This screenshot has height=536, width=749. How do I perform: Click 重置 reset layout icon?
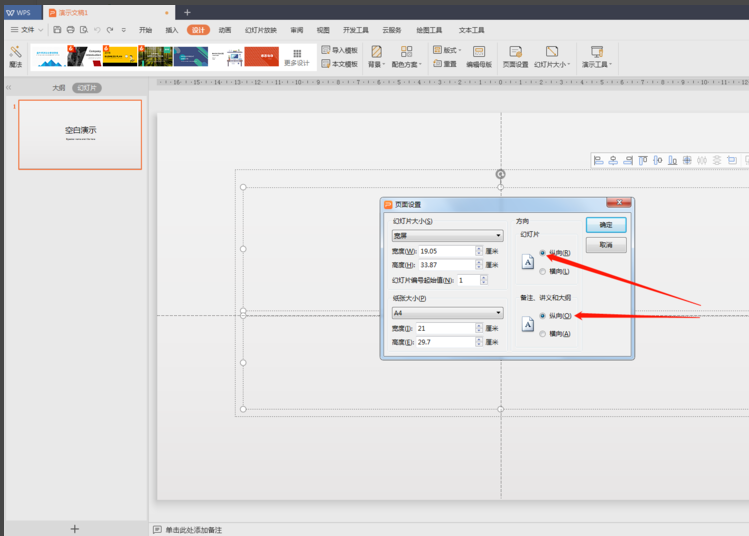[445, 64]
